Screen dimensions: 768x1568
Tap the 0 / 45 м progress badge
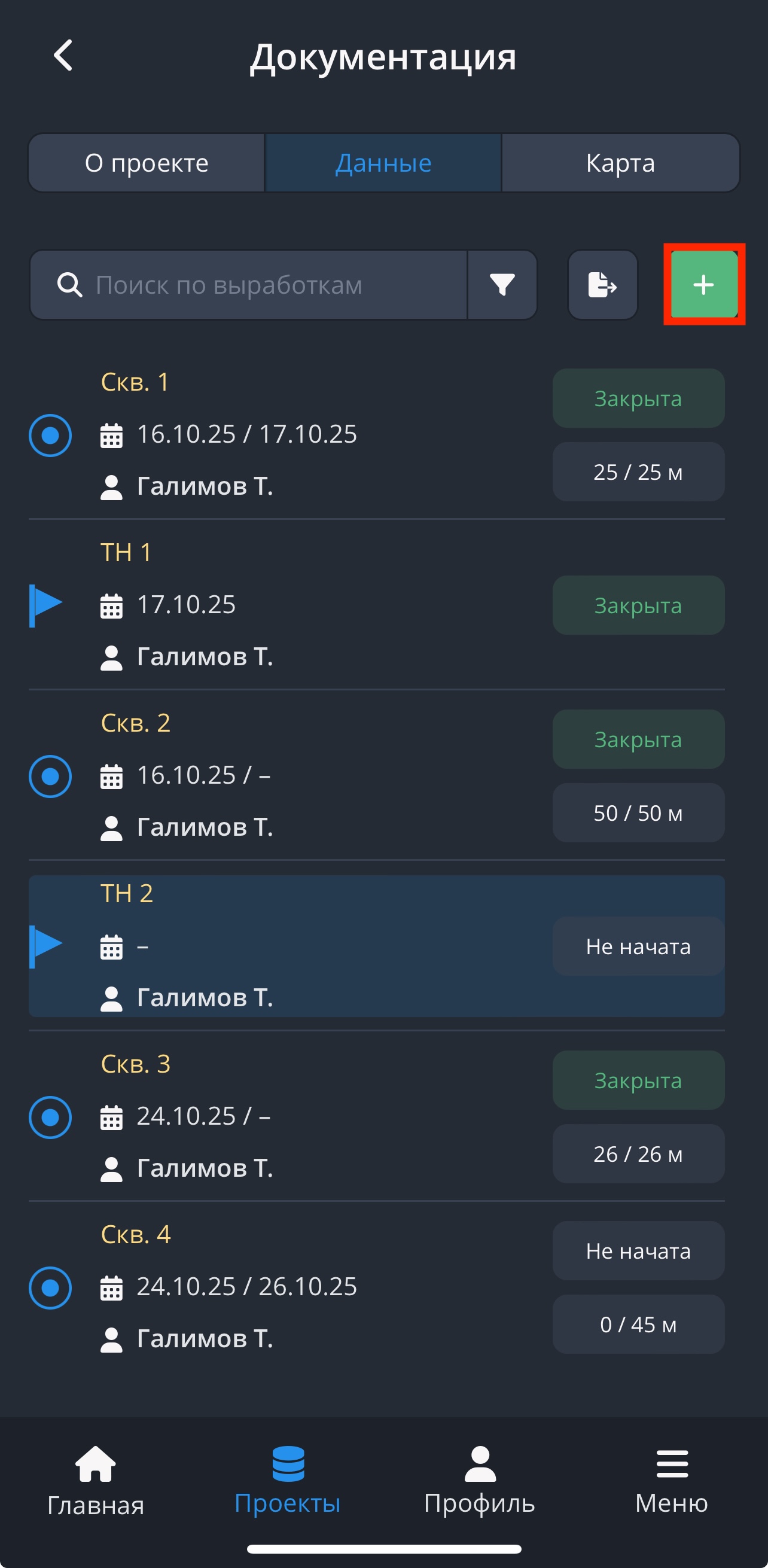coord(638,1324)
